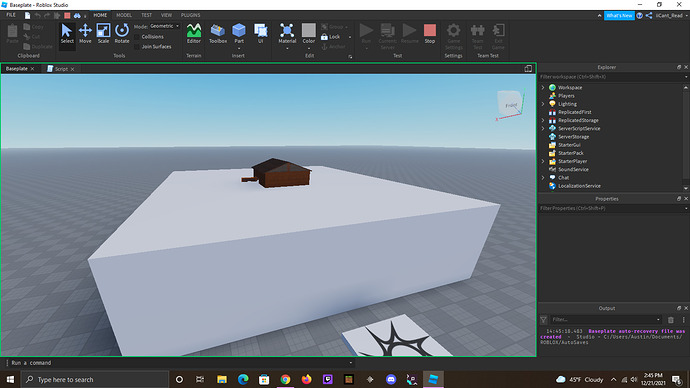Switch to the Script document tab

tap(61, 69)
